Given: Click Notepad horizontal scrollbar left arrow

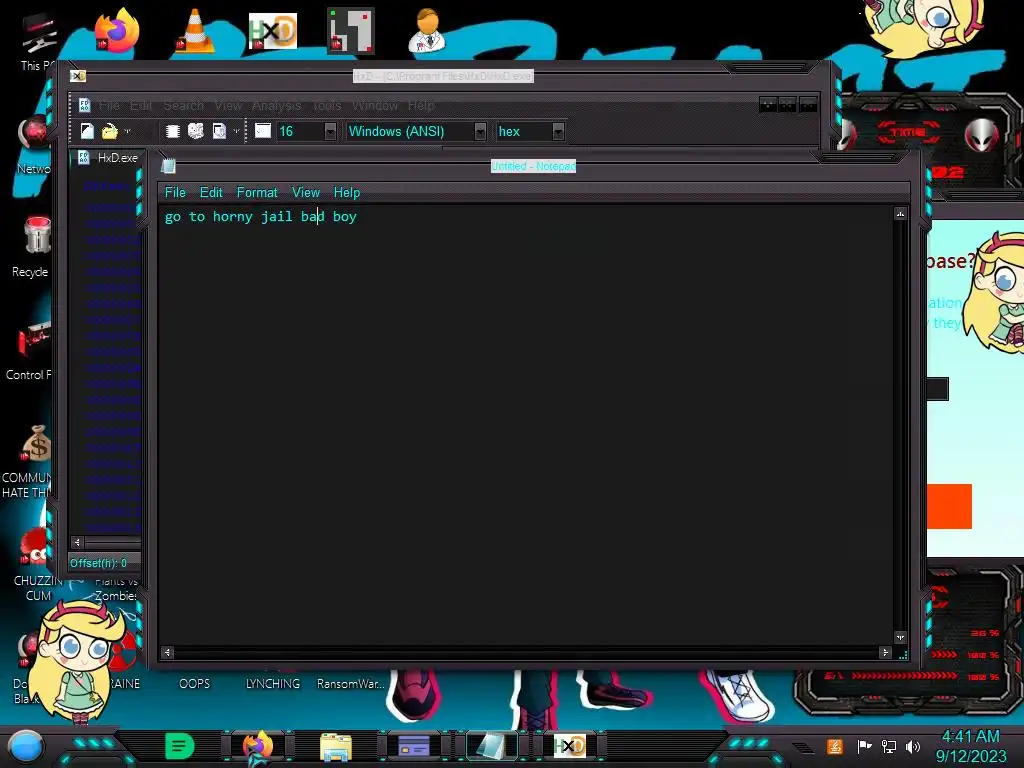Looking at the screenshot, I should (x=167, y=652).
